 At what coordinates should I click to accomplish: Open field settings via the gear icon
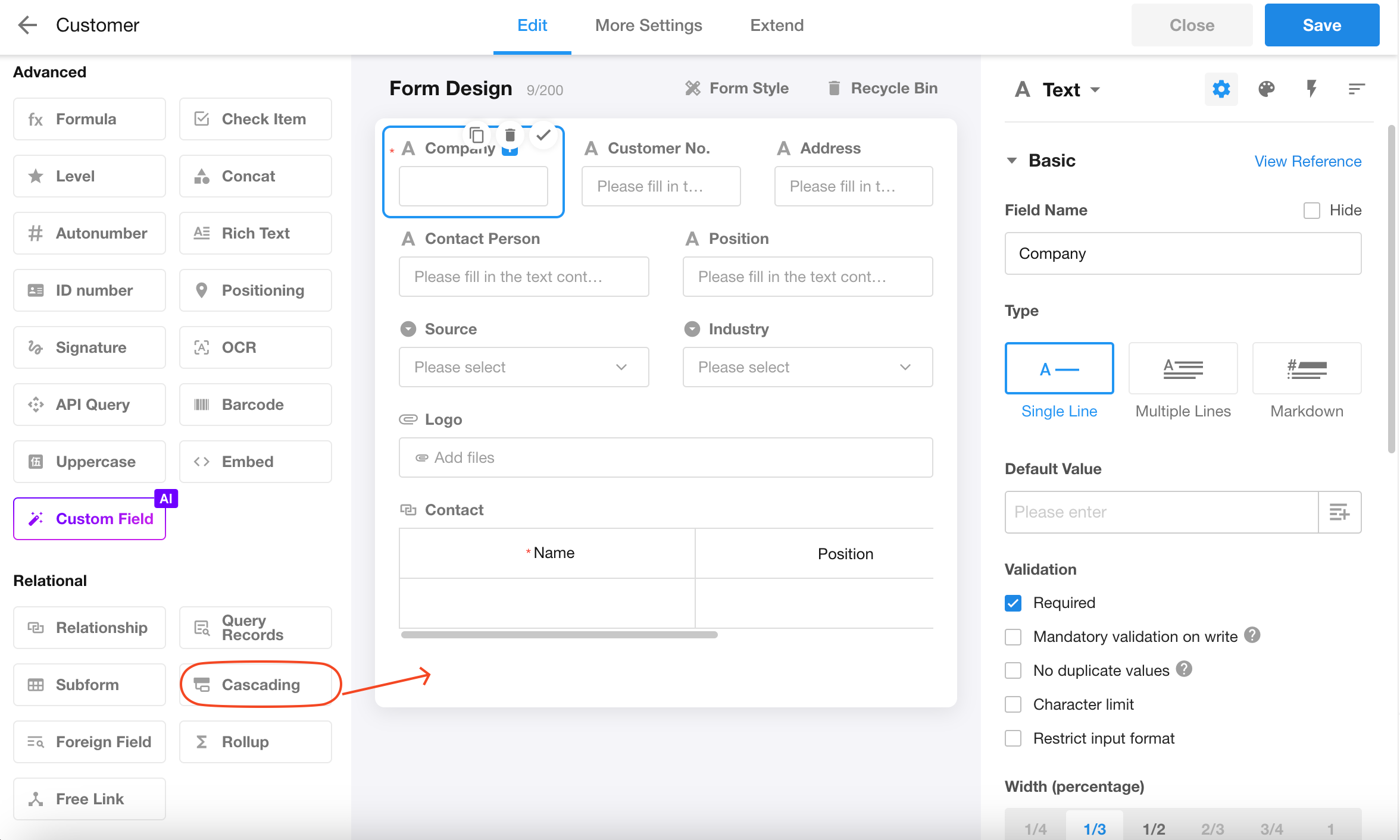1221,89
